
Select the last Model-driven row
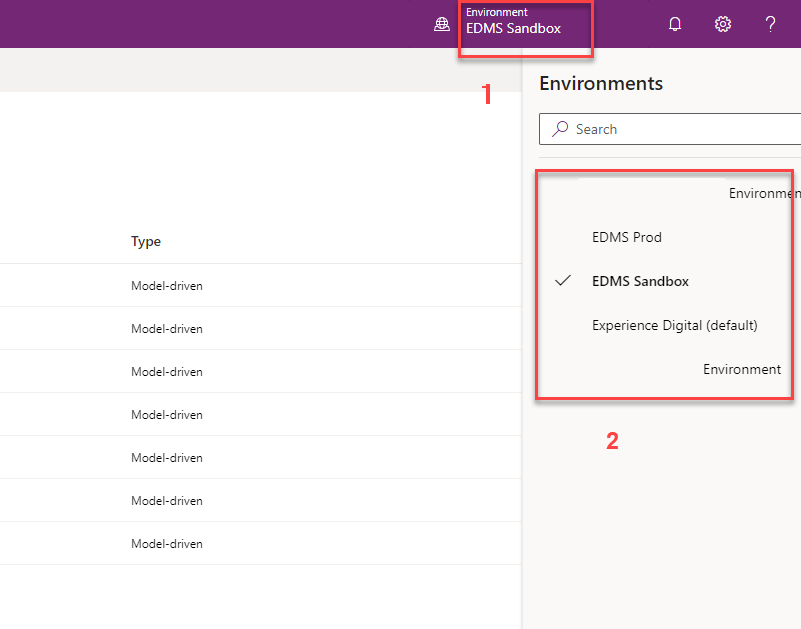[x=166, y=544]
